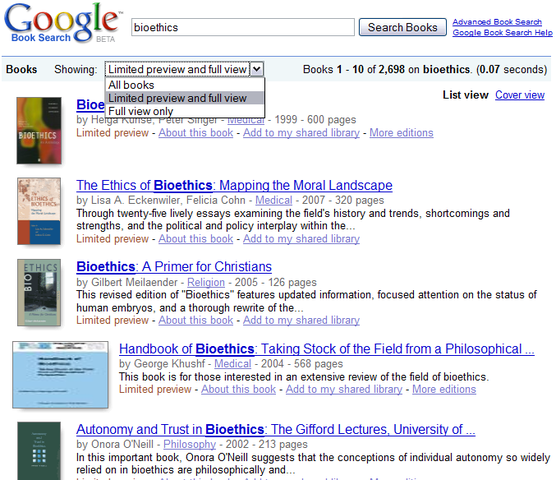Click the bioethics search input field
Screen dimensions: 556x480
[x=243, y=27]
